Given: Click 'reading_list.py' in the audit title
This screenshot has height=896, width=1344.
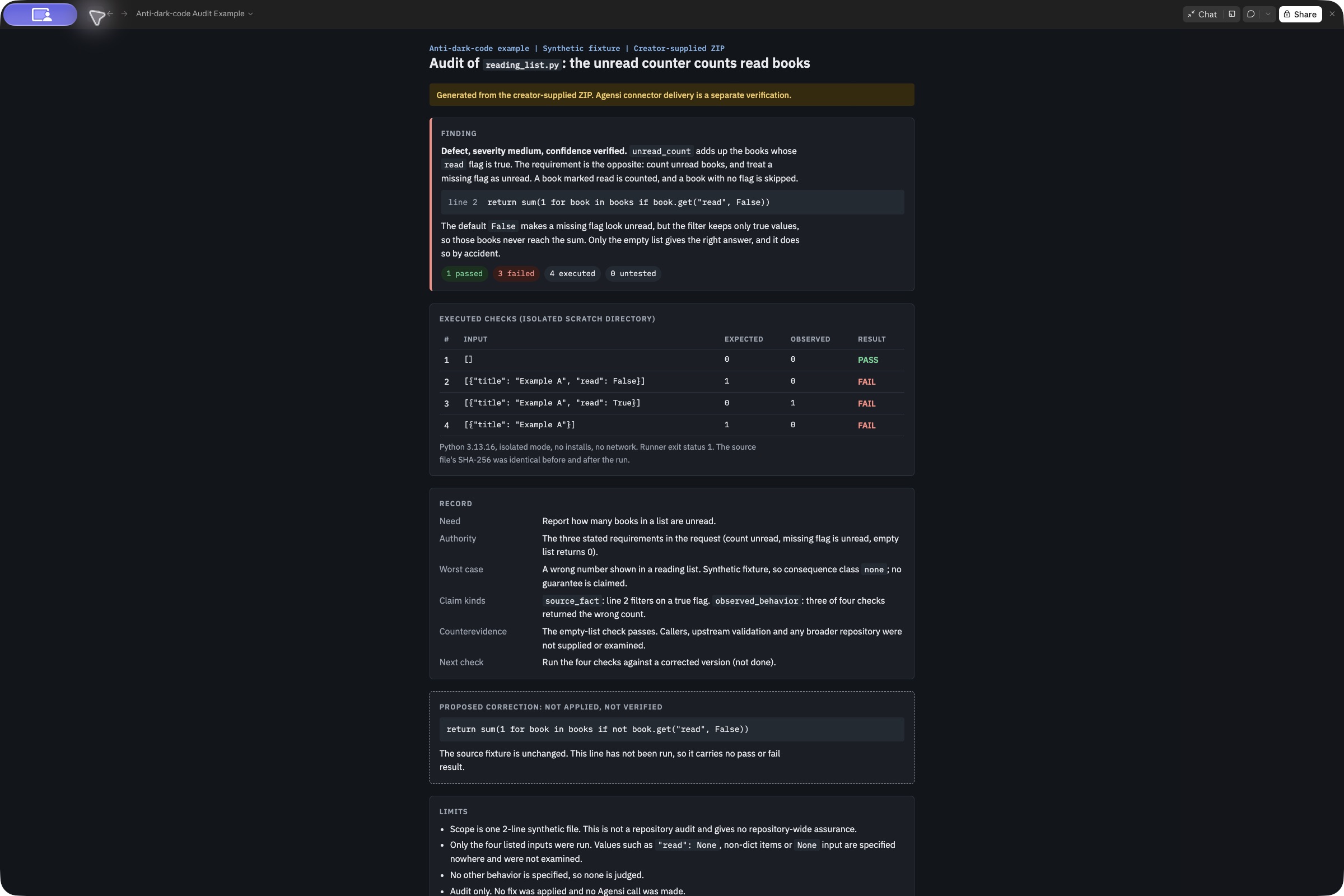Looking at the screenshot, I should [522, 64].
